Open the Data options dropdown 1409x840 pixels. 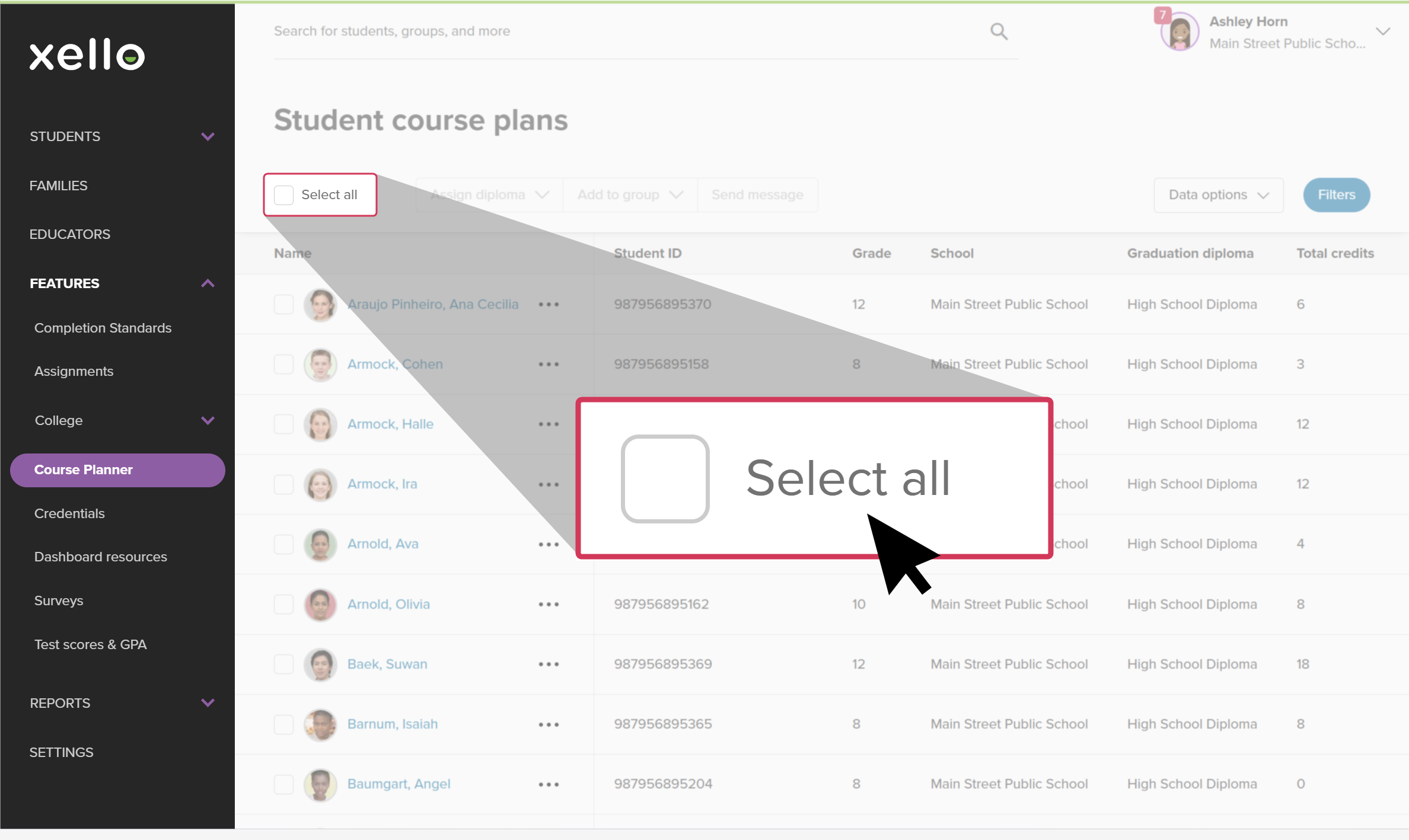(x=1218, y=195)
